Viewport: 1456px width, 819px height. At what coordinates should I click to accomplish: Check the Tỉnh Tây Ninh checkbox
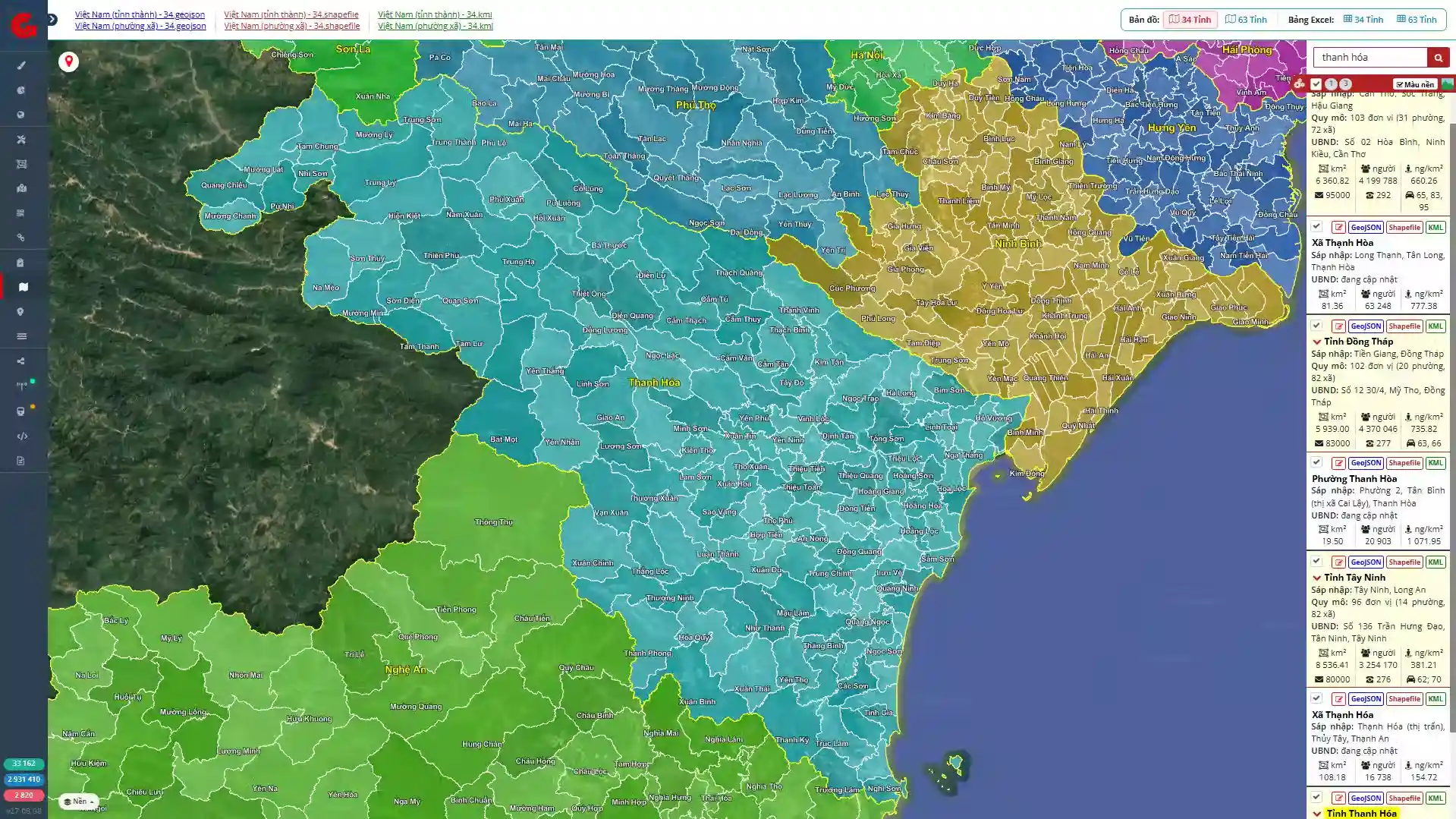[x=1316, y=562]
